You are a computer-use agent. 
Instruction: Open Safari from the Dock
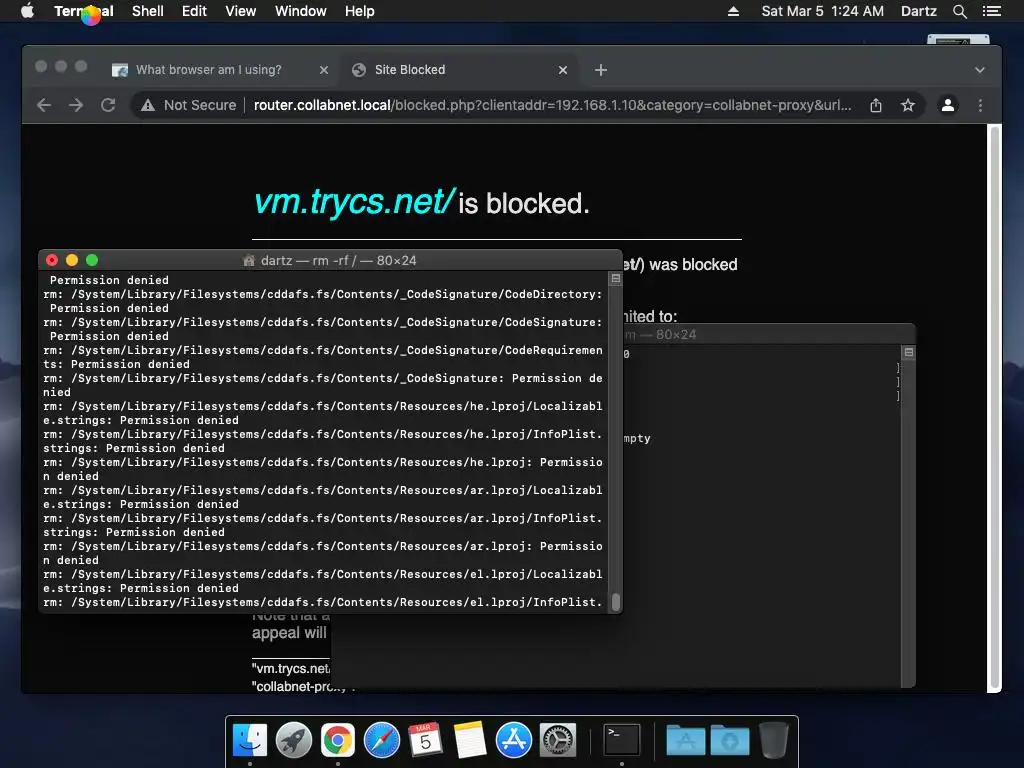pyautogui.click(x=381, y=741)
